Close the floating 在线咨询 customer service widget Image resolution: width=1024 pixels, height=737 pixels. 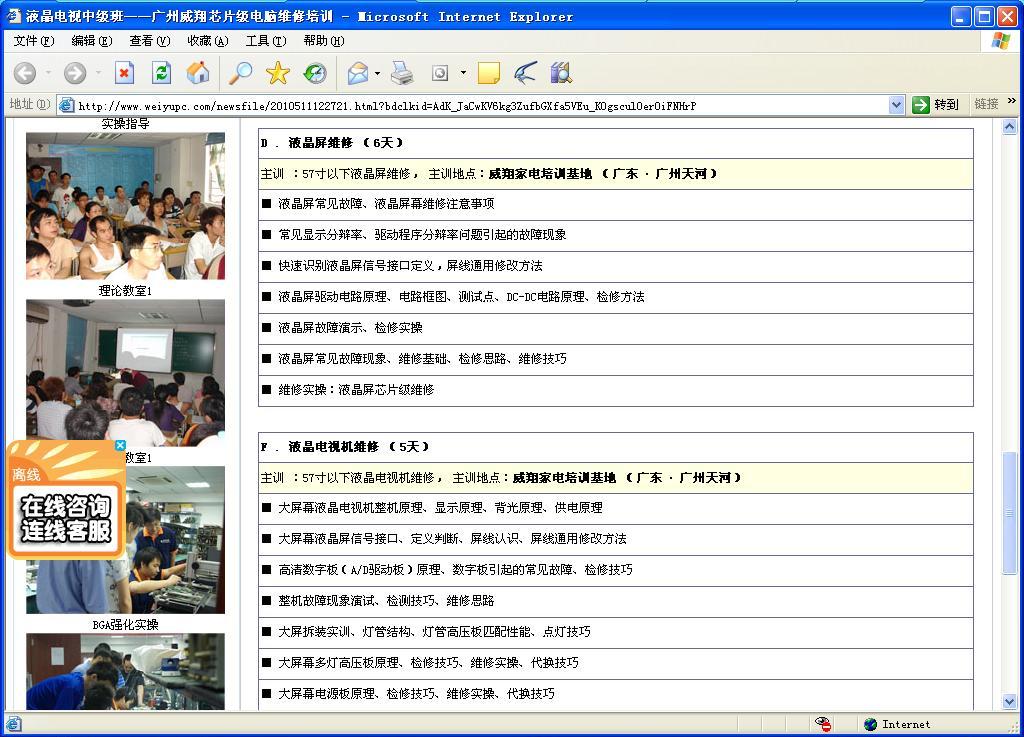[120, 445]
